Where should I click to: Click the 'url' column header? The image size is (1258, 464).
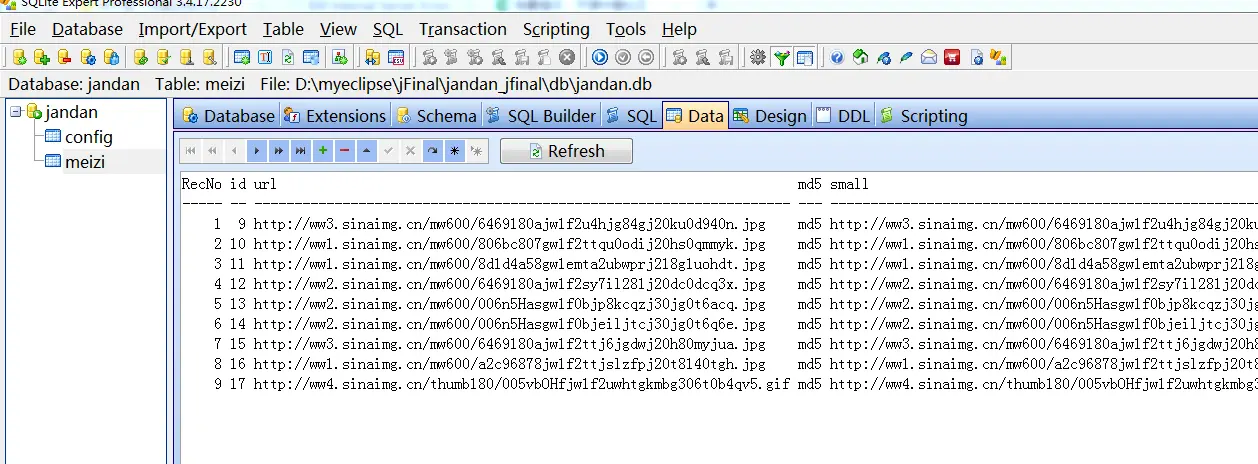click(x=265, y=184)
